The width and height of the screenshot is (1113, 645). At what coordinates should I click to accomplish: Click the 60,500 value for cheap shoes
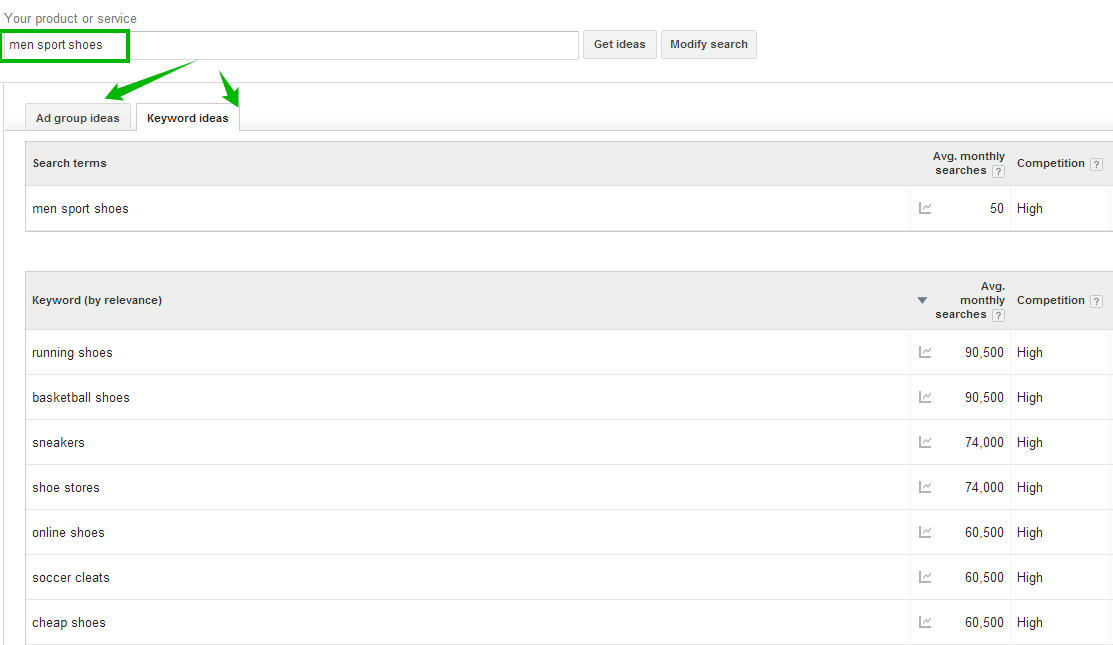click(984, 622)
